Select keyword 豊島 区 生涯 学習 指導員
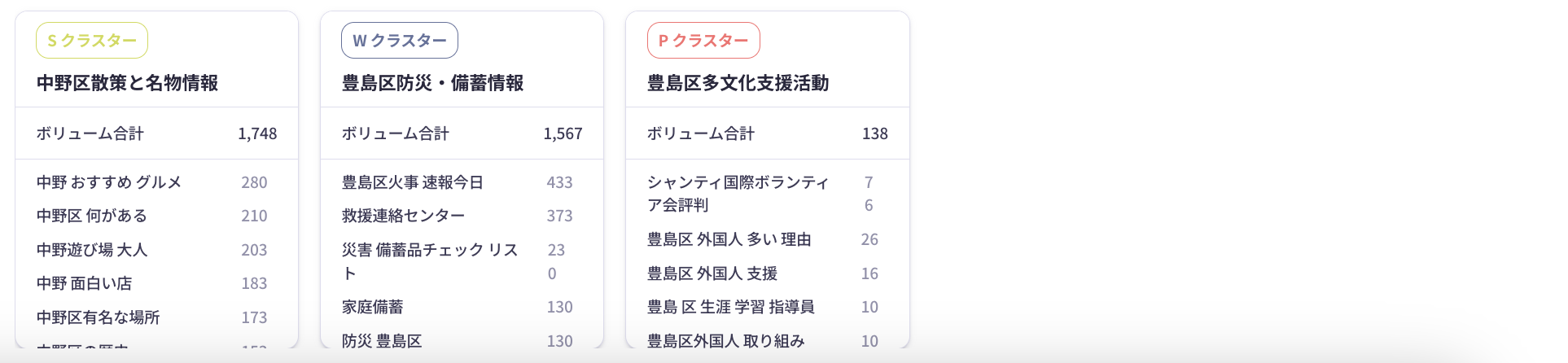The width and height of the screenshot is (1568, 363). [730, 307]
